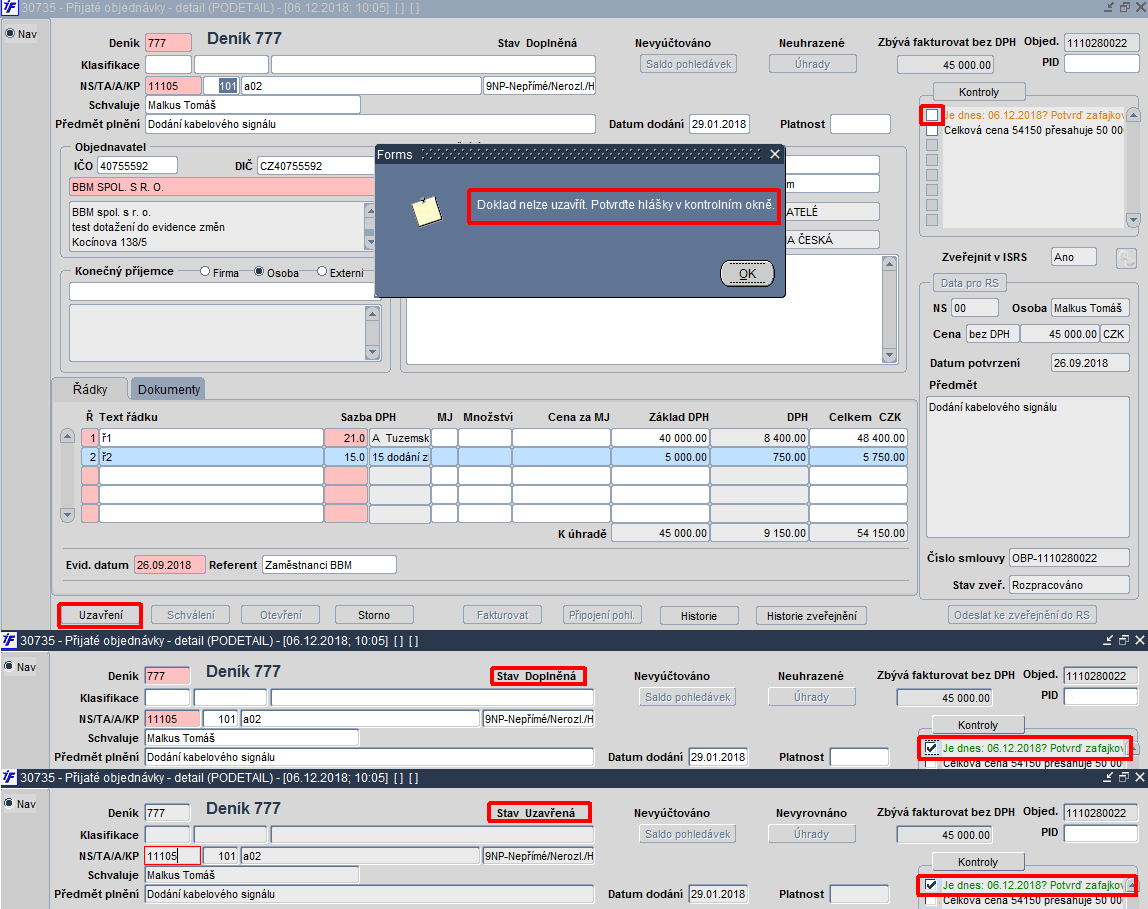Click the Historie zveřejnění button
This screenshot has width=1148, height=909.
coord(811,616)
